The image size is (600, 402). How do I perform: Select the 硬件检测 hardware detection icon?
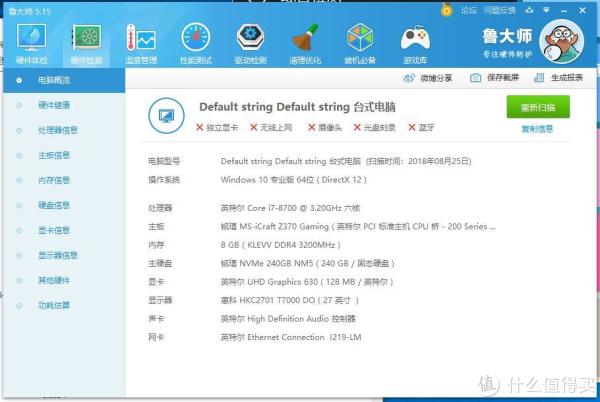[x=86, y=44]
